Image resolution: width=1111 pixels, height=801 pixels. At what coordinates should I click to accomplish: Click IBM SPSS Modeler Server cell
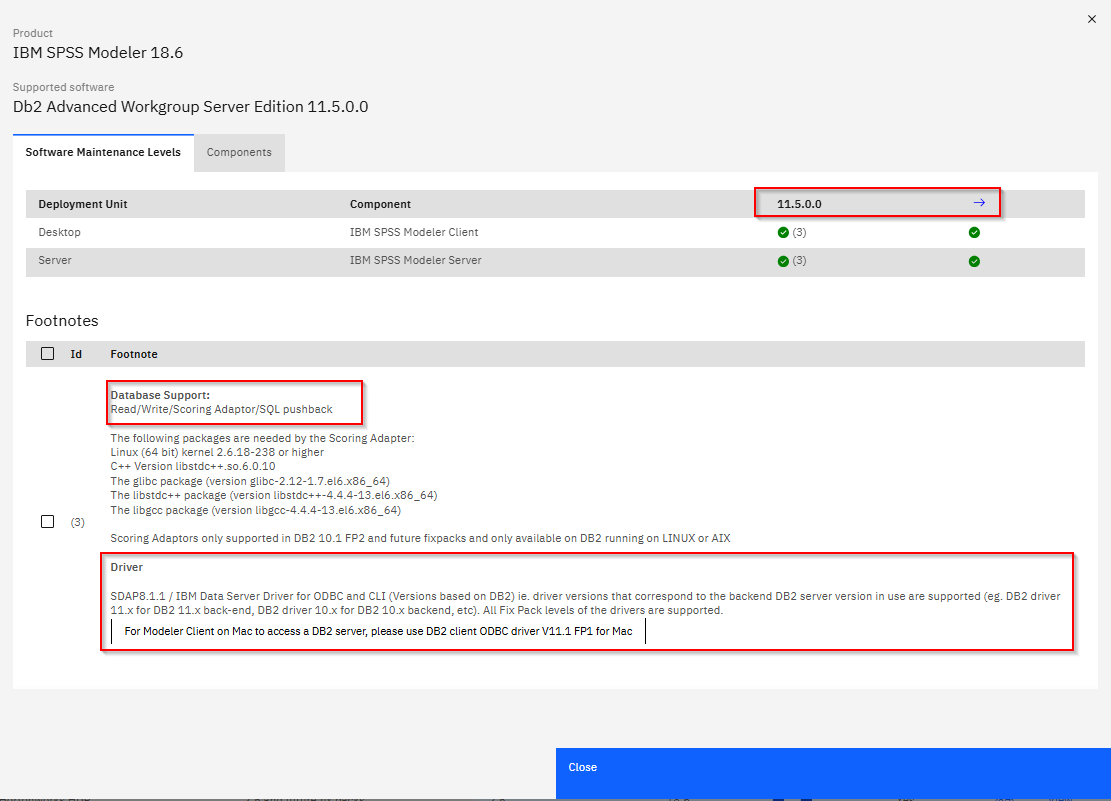coord(415,260)
